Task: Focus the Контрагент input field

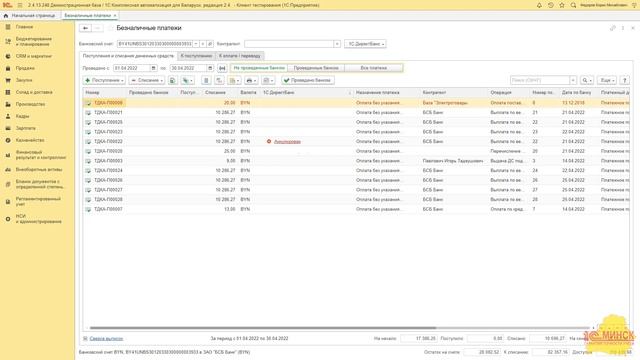Action: 289,44
